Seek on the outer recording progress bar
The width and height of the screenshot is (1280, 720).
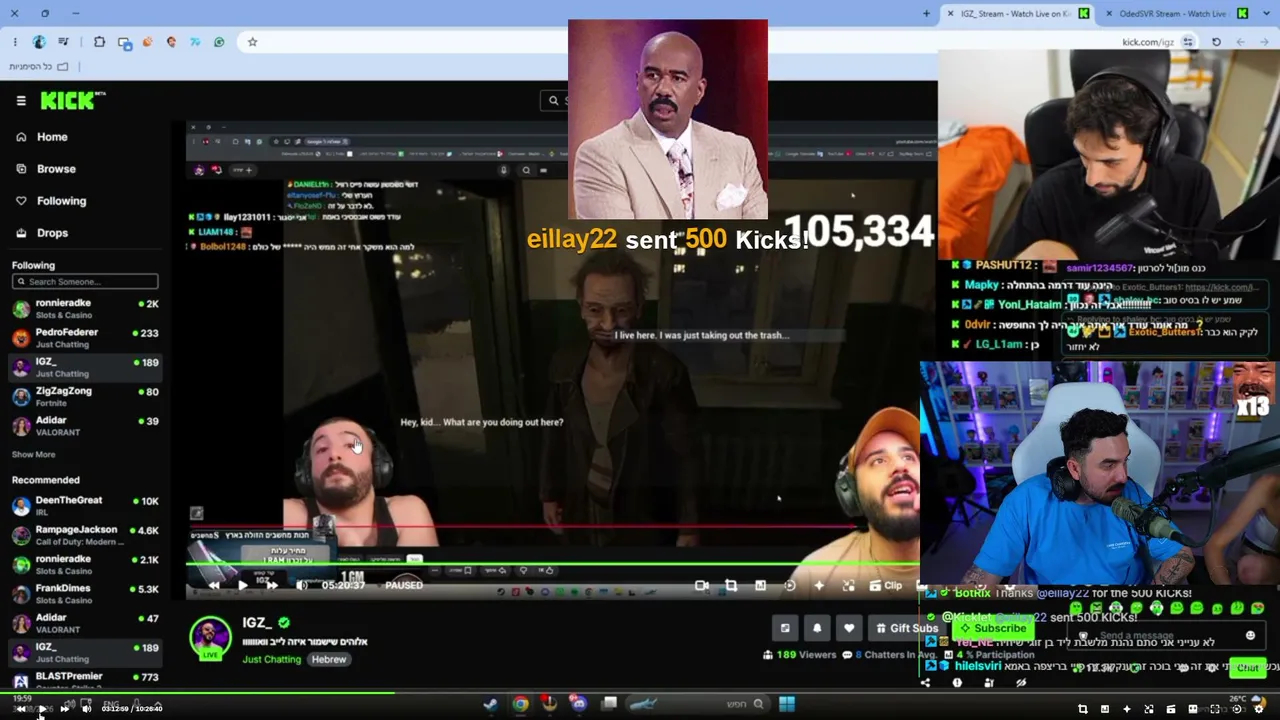(x=640, y=693)
